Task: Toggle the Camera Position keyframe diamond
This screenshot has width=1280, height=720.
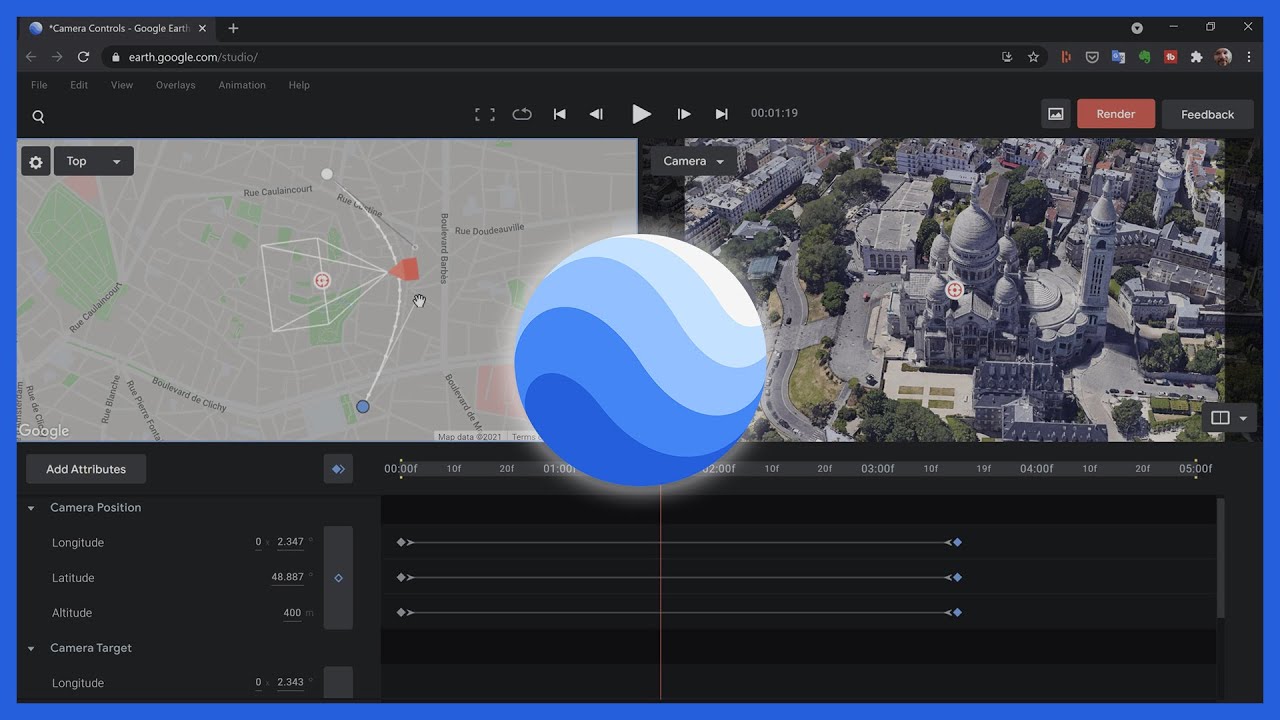Action: (338, 578)
